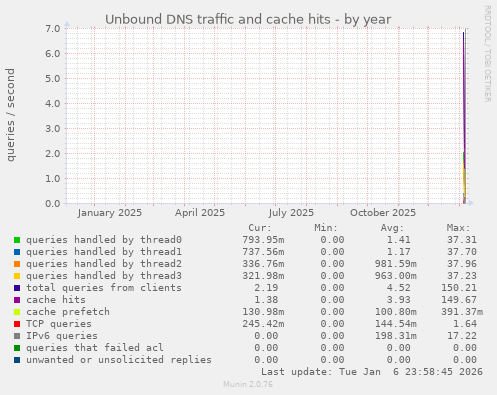The image size is (497, 395).
Task: Click the 'January 2025' axis label
Action: pyautogui.click(x=110, y=213)
